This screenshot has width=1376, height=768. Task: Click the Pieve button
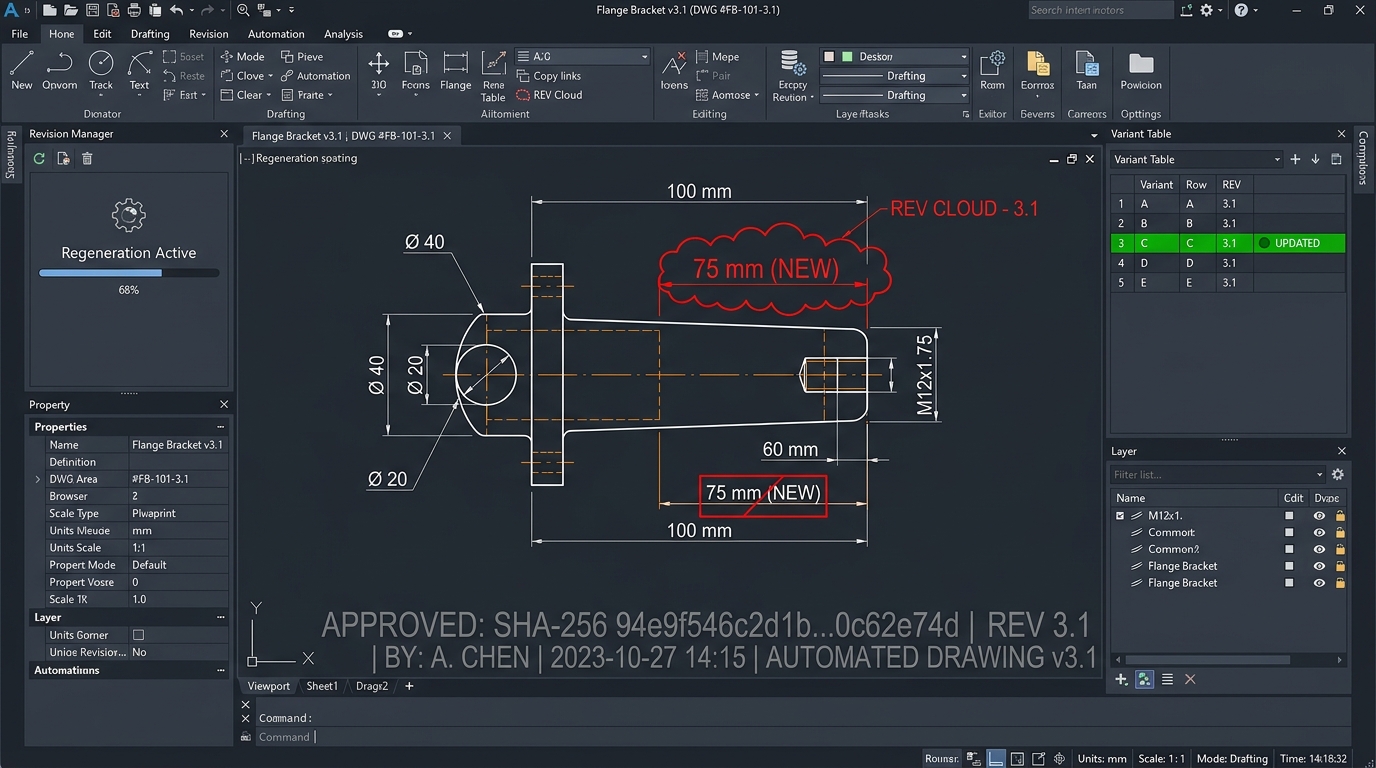pos(302,57)
